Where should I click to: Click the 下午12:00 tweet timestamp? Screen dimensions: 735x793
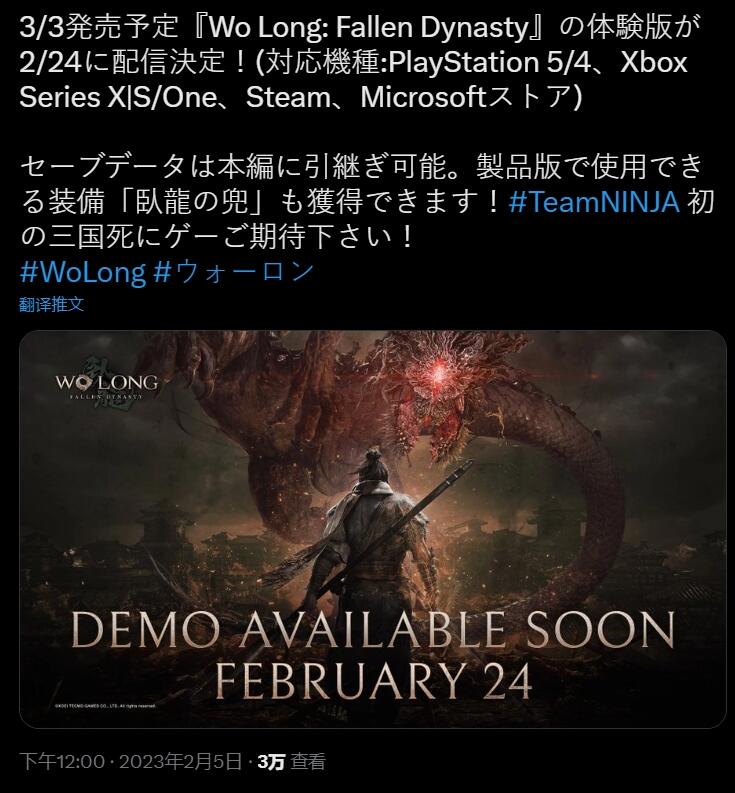pos(62,761)
